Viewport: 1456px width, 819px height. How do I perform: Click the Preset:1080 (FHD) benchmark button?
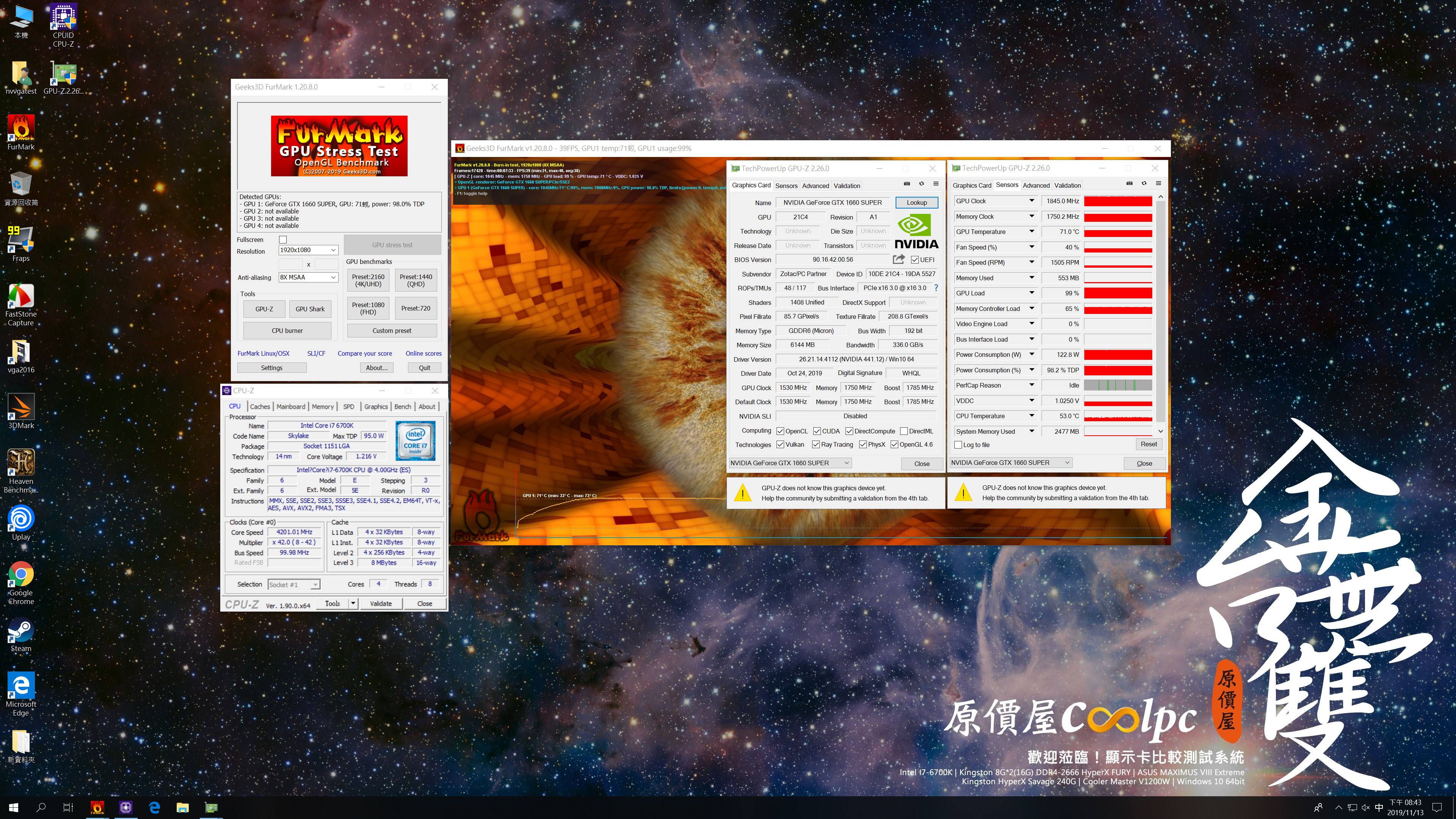click(x=368, y=308)
